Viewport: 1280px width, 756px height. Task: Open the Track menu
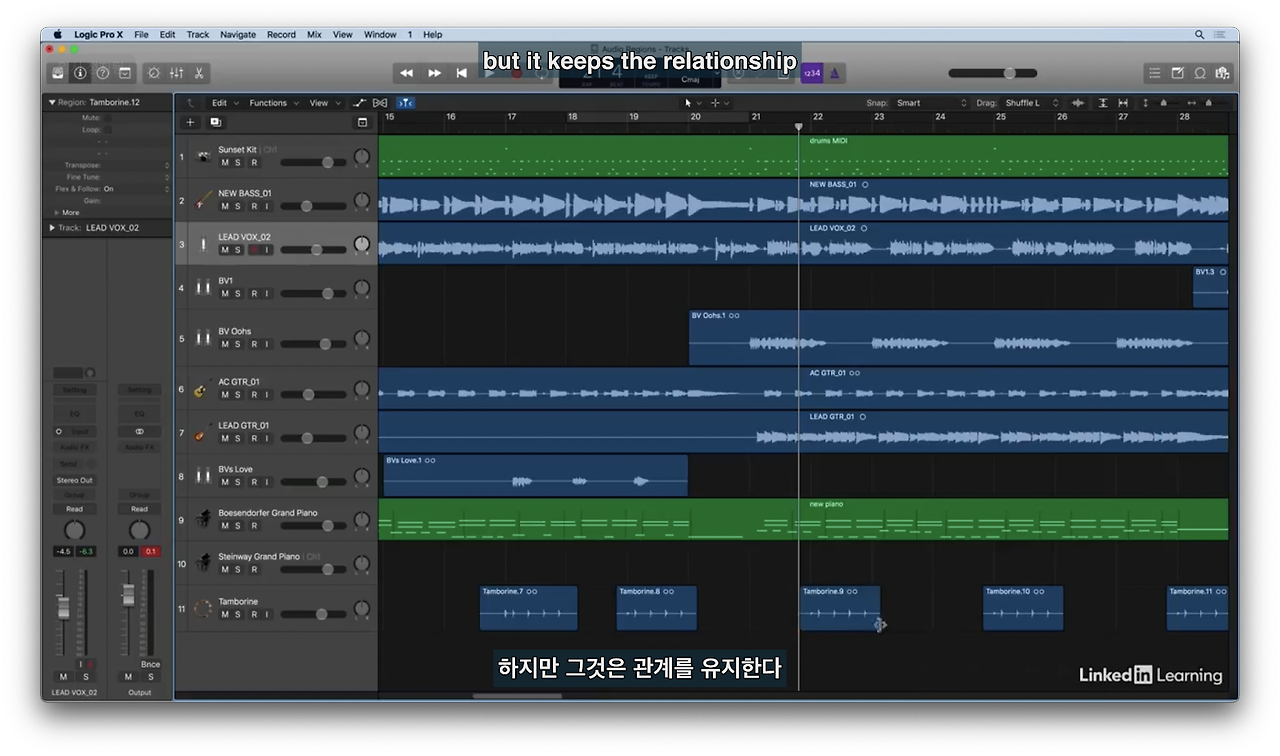coord(198,34)
